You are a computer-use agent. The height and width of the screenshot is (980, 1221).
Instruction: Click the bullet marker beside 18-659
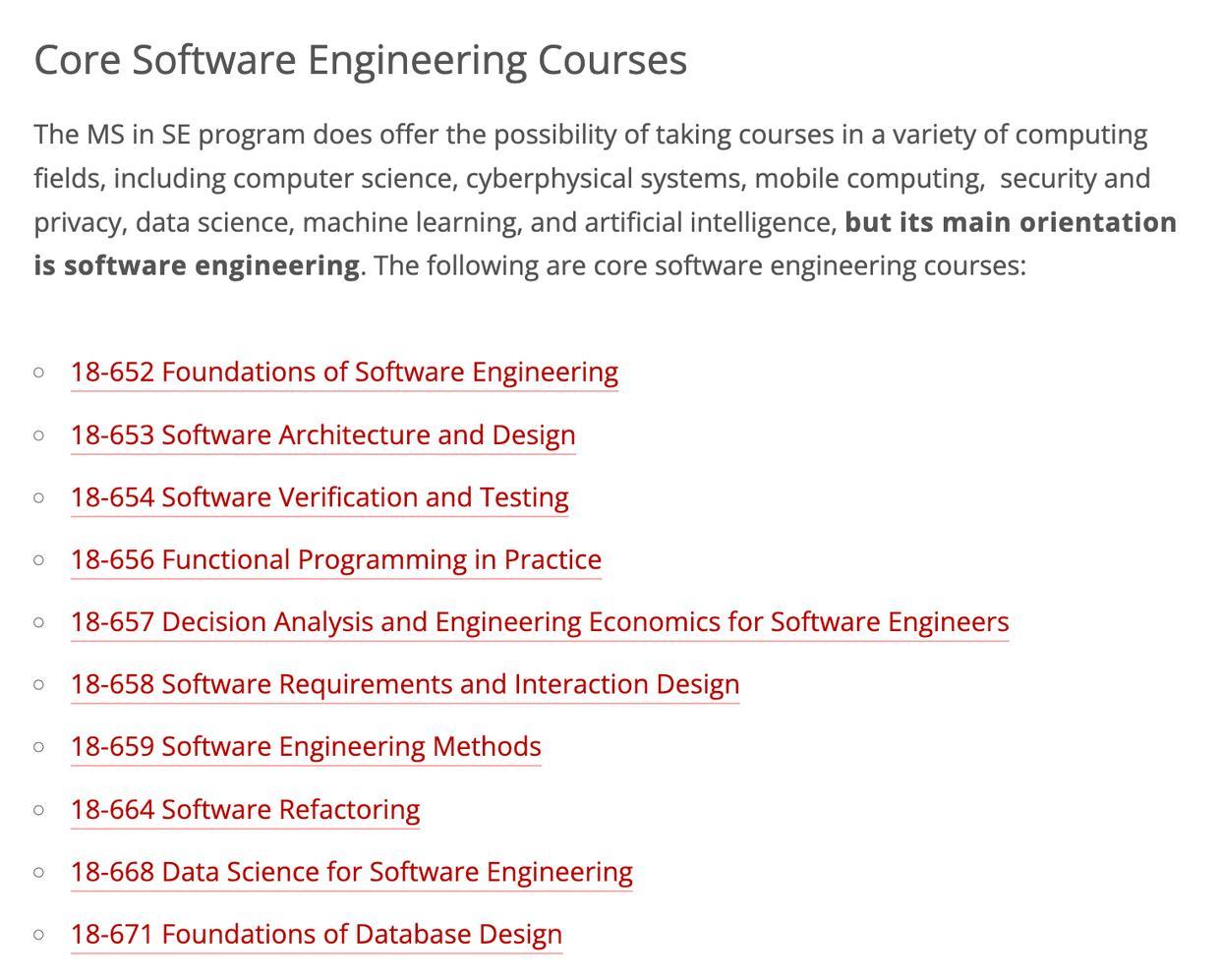pos(38,747)
